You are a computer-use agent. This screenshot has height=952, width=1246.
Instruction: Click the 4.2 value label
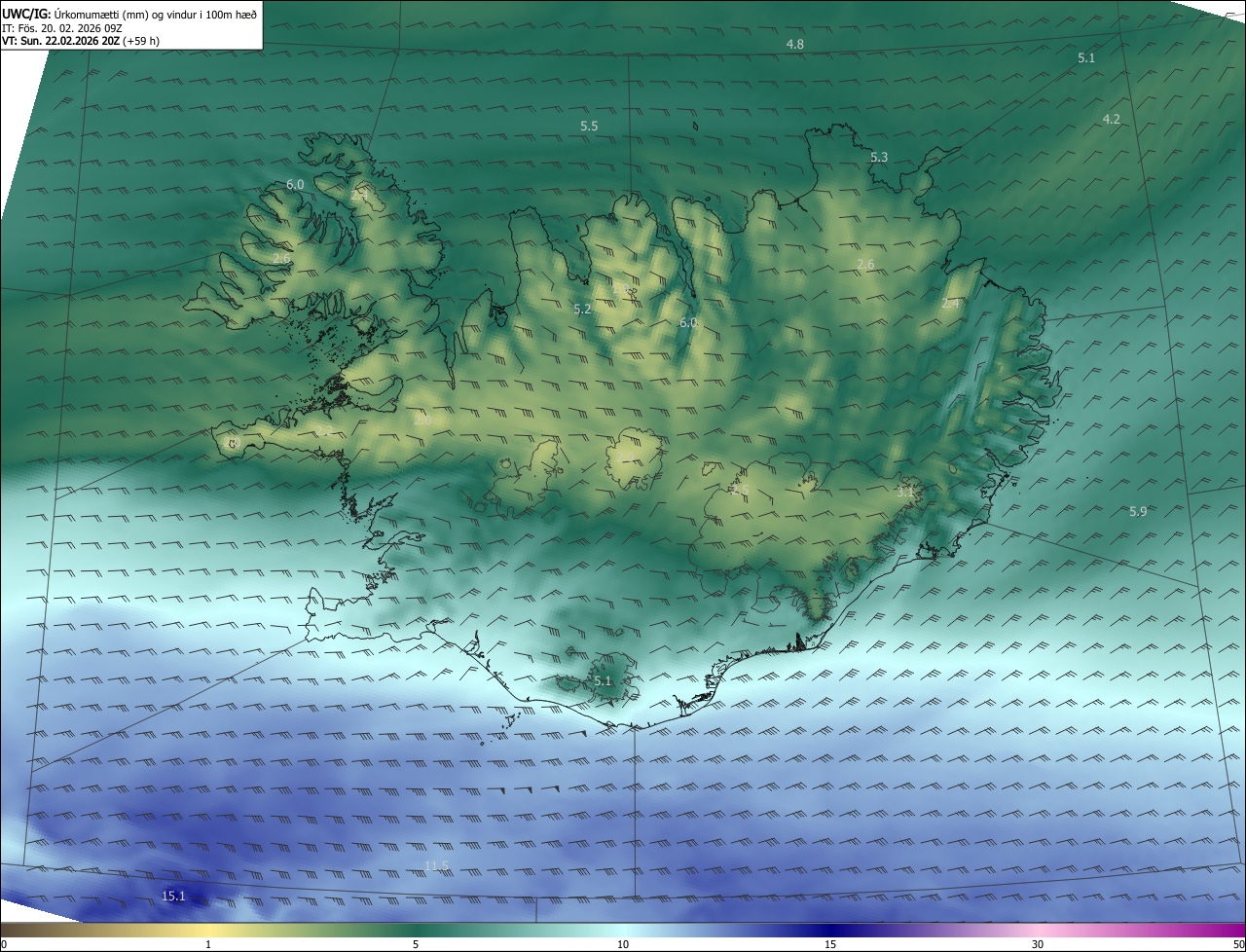tap(1111, 119)
